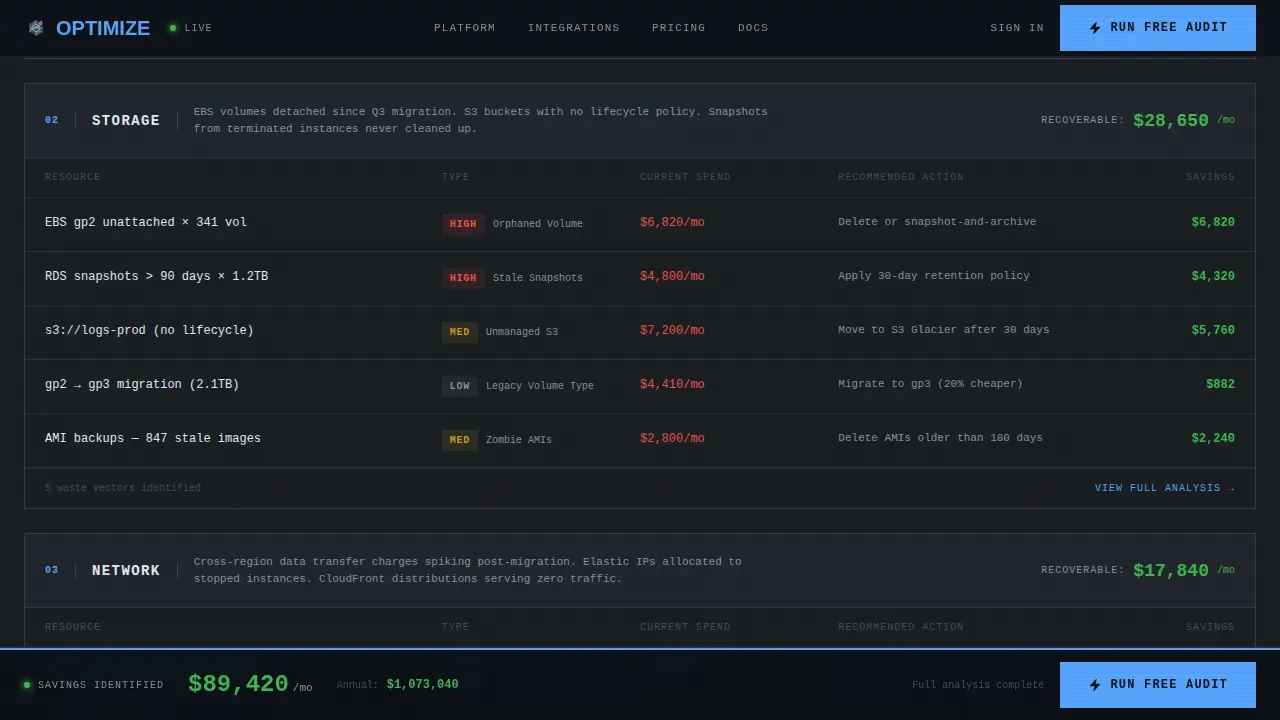The width and height of the screenshot is (1280, 720).
Task: Open the INTEGRATIONS menu item
Action: click(x=574, y=28)
